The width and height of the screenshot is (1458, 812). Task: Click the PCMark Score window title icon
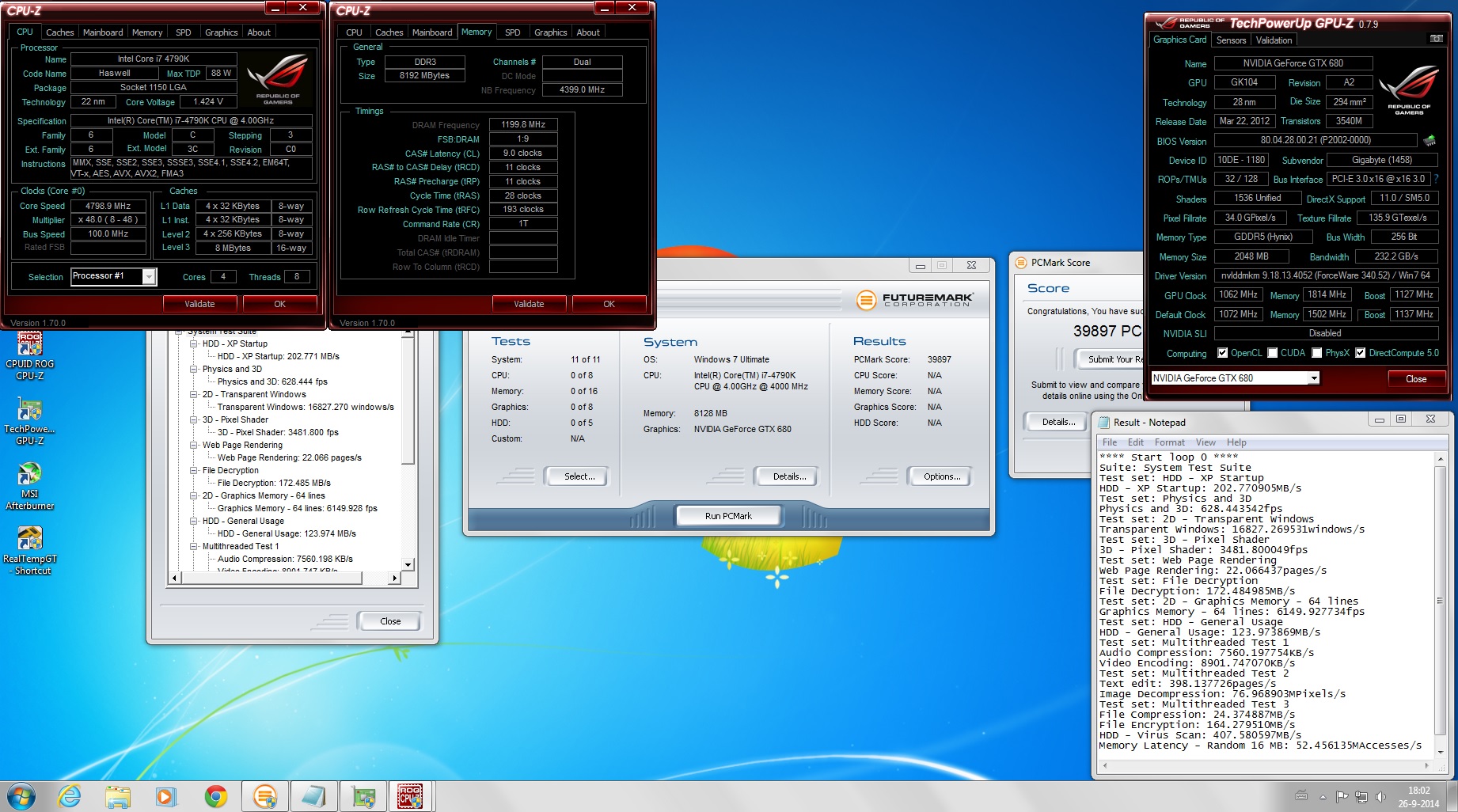[x=1021, y=263]
